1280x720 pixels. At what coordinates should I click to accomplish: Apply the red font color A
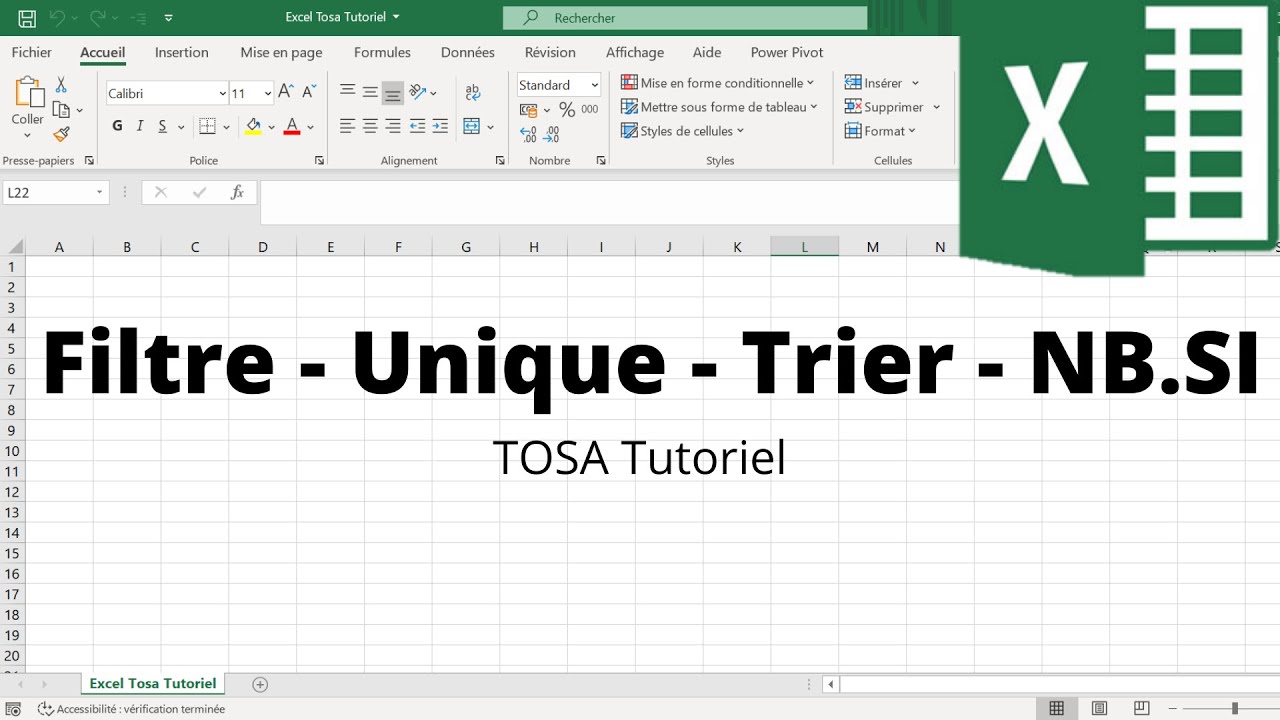coord(292,126)
